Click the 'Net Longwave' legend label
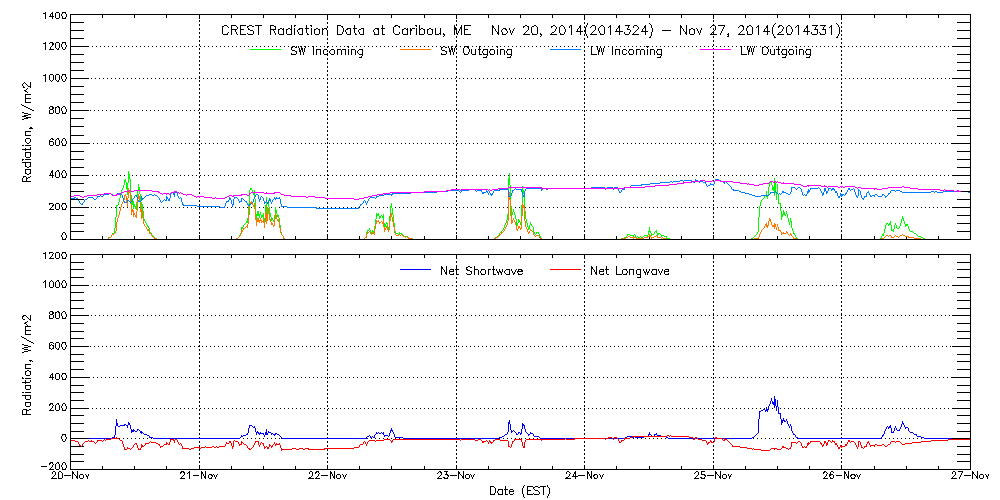The image size is (1000, 500). (x=631, y=271)
